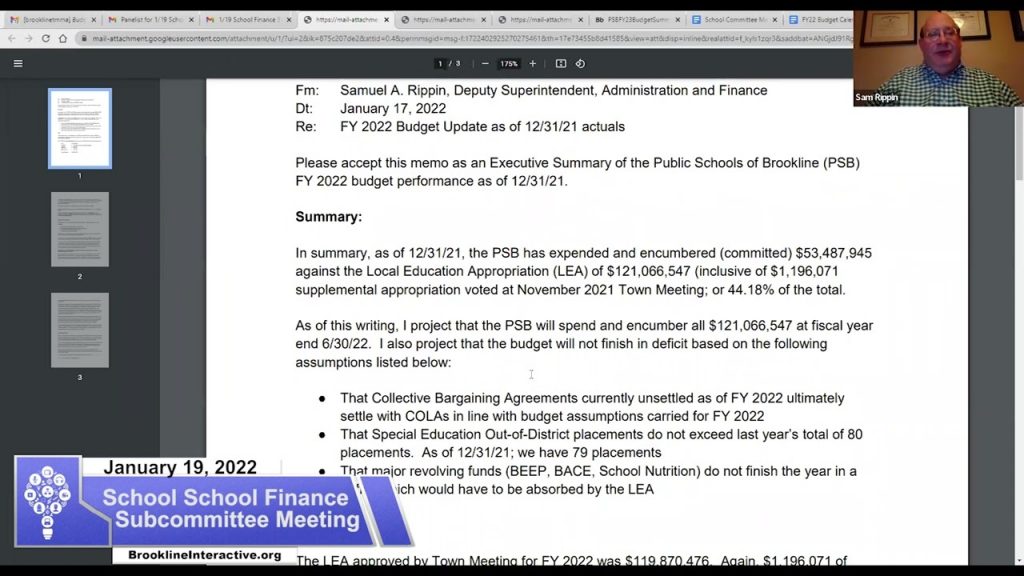1024x576 pixels.
Task: Zoom in with the plus icon
Action: pos(533,63)
